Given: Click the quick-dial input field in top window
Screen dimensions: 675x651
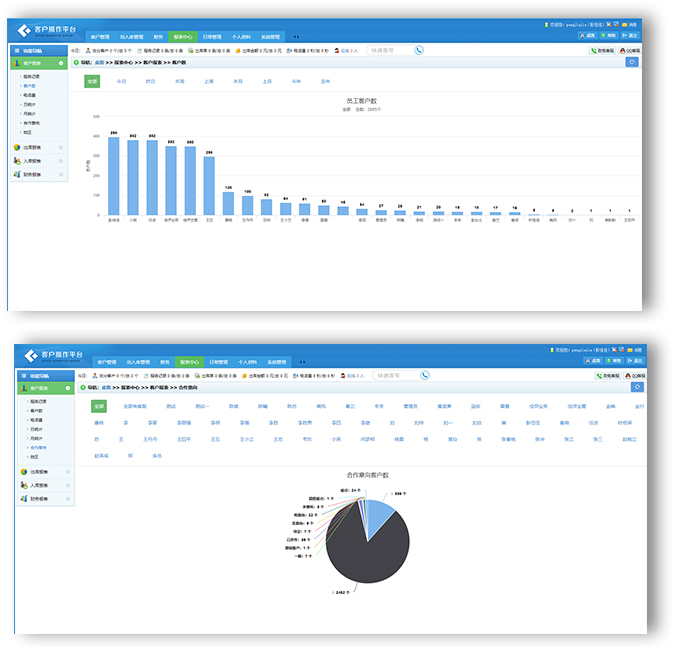Looking at the screenshot, I should click(x=385, y=50).
